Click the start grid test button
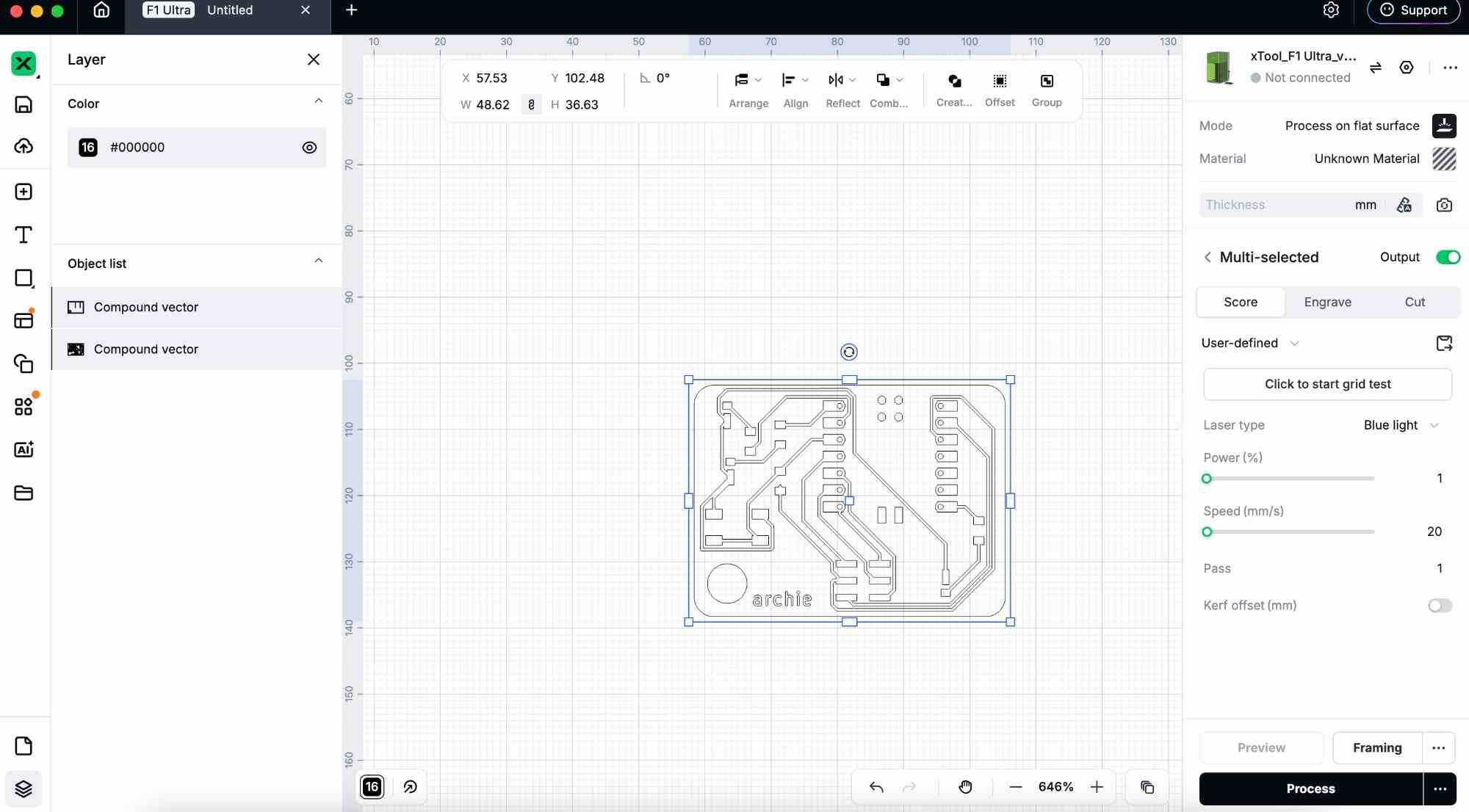The width and height of the screenshot is (1469, 812). pos(1327,384)
